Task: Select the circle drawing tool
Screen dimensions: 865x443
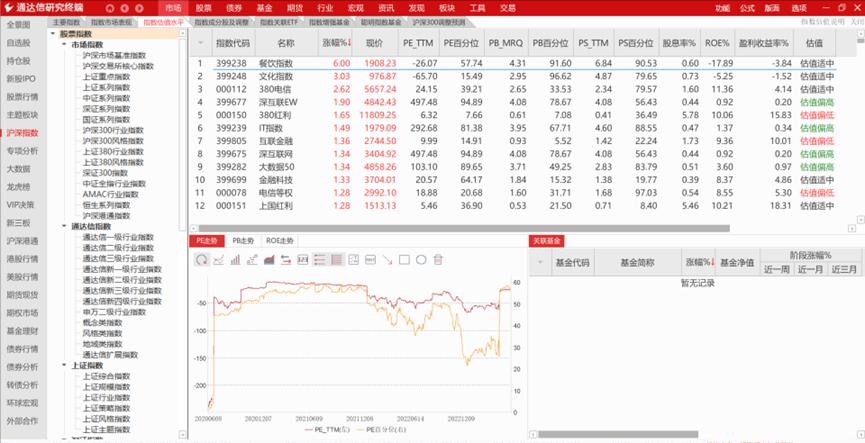Action: 421,260
